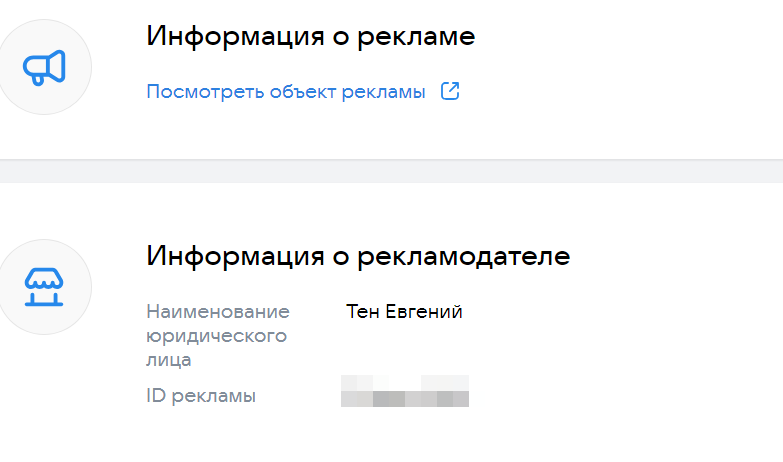The height and width of the screenshot is (462, 783).
Task: Click the gray divider band between sections
Action: [x=391, y=171]
